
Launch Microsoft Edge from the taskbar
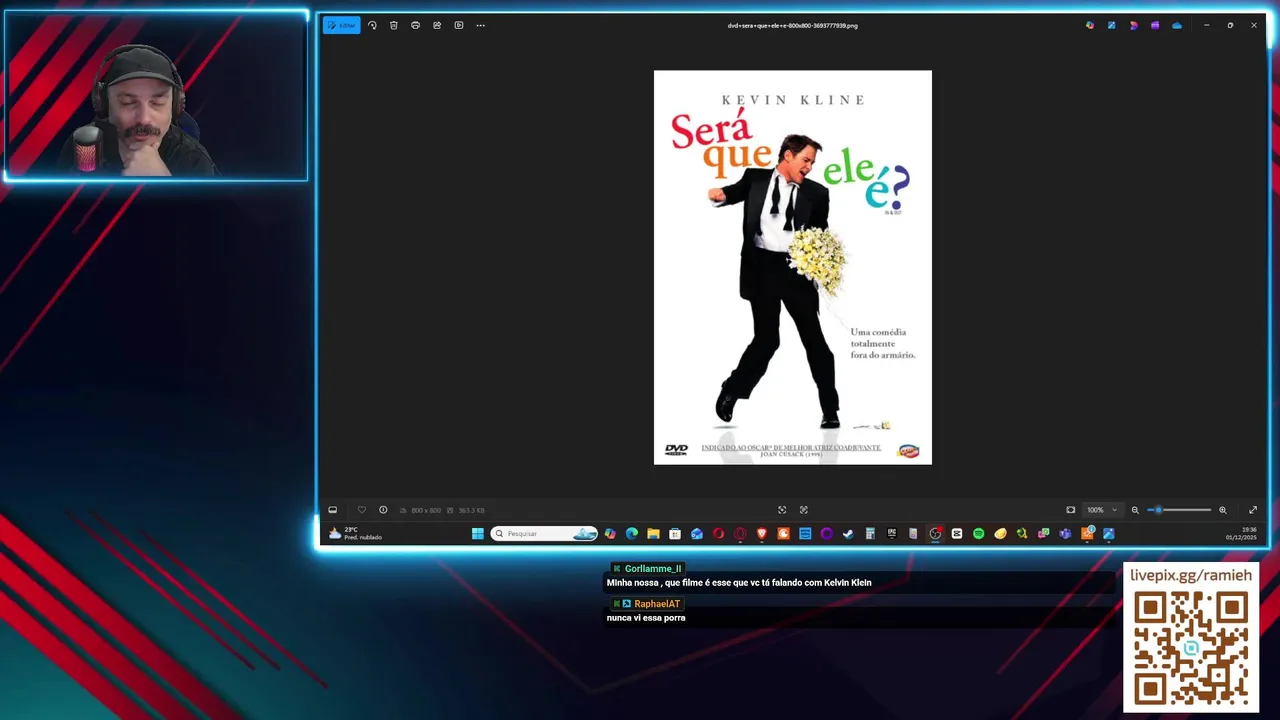pyautogui.click(x=631, y=533)
